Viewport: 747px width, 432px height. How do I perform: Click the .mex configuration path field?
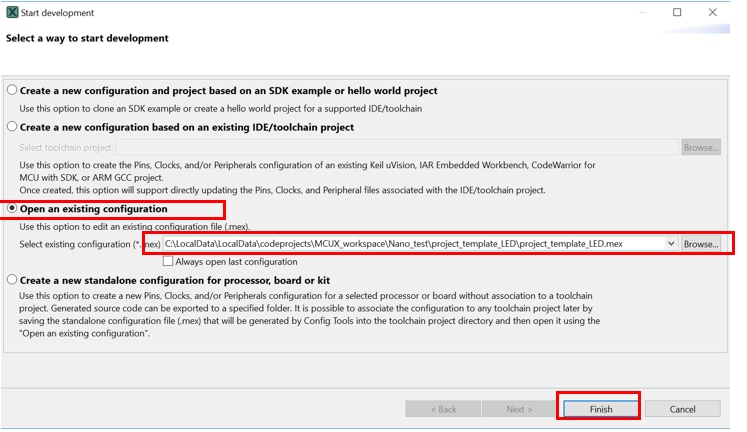pos(410,244)
